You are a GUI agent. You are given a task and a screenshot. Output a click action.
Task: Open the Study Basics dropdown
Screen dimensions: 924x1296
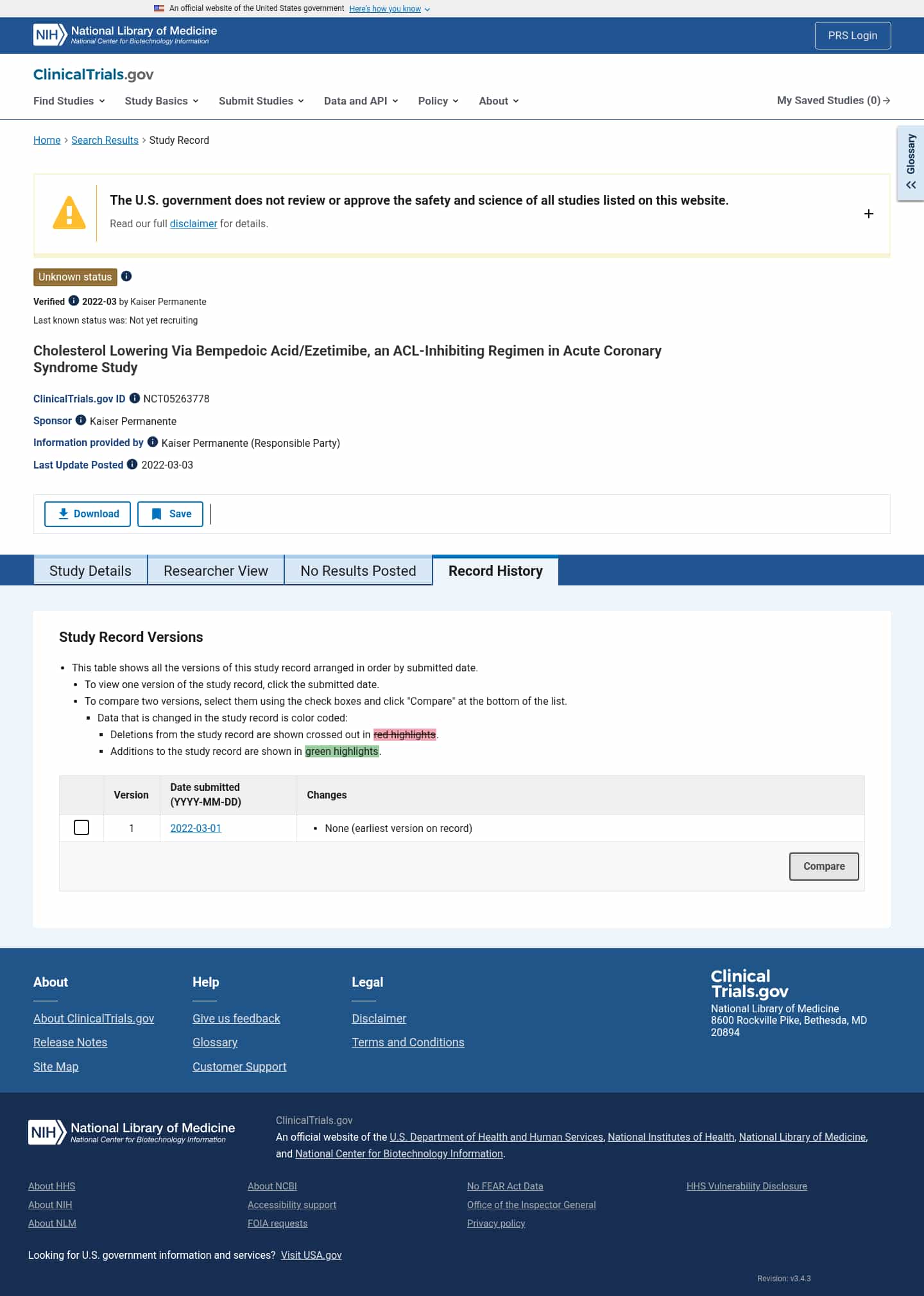coord(162,101)
